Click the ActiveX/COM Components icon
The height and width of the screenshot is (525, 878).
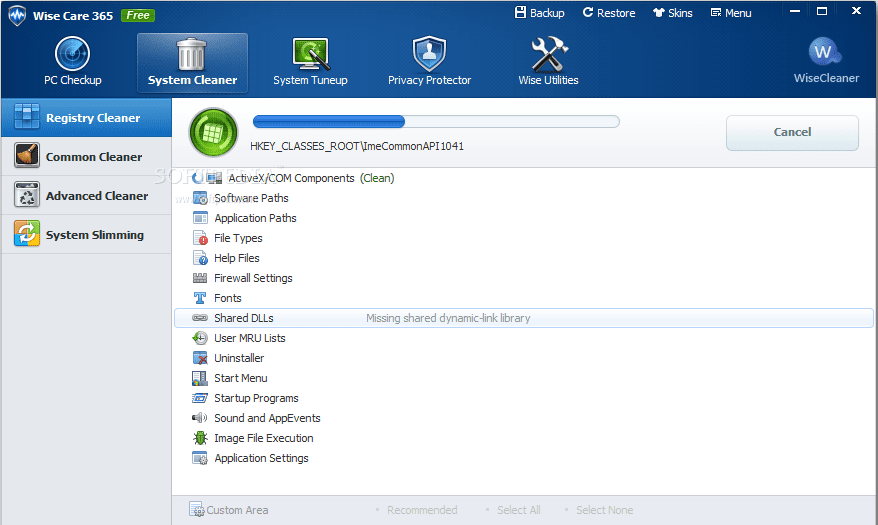coord(214,178)
